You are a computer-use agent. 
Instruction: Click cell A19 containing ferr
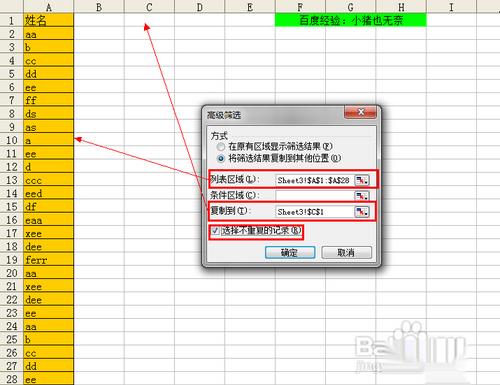point(49,260)
